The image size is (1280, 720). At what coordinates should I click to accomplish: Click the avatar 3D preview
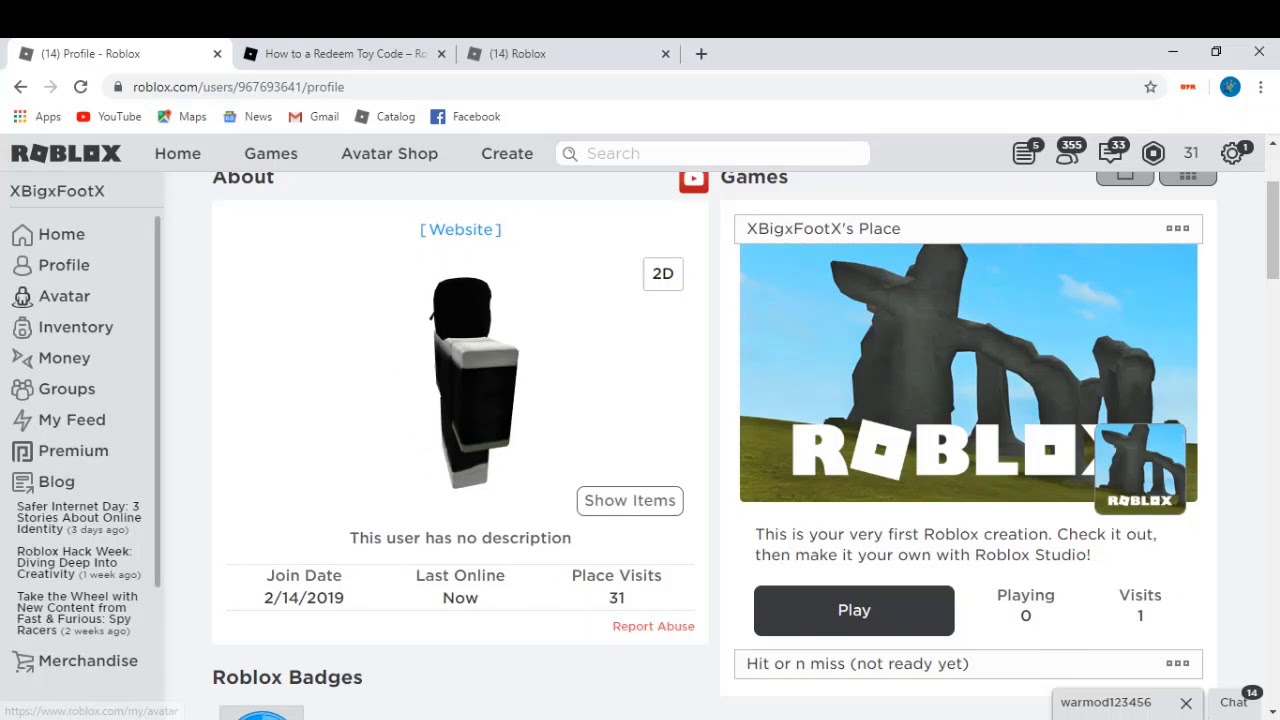coord(474,383)
